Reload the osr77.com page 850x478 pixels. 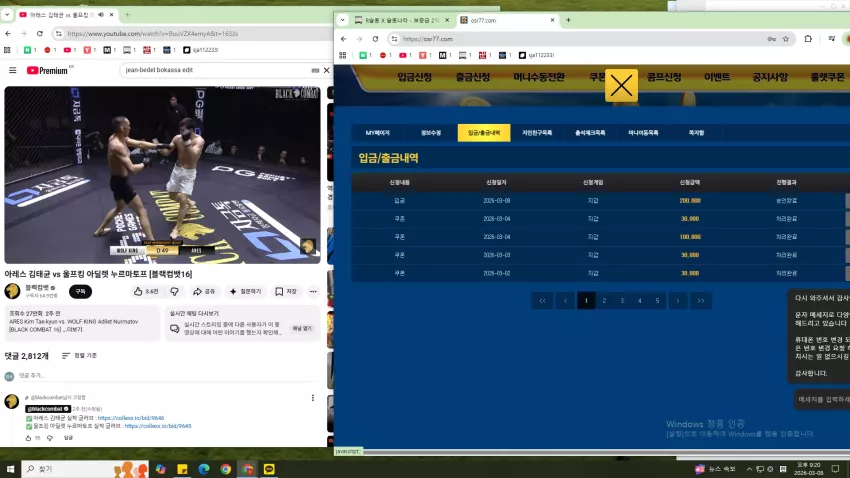click(375, 39)
